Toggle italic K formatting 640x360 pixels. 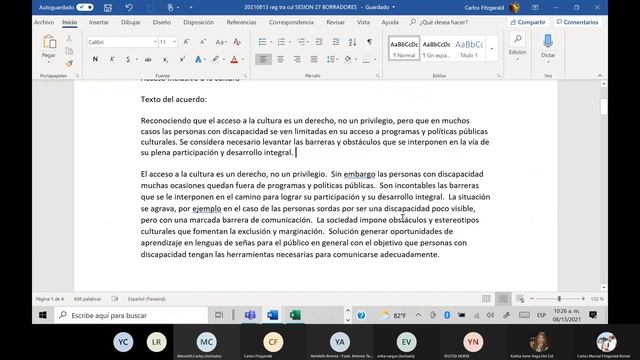[x=112, y=60]
